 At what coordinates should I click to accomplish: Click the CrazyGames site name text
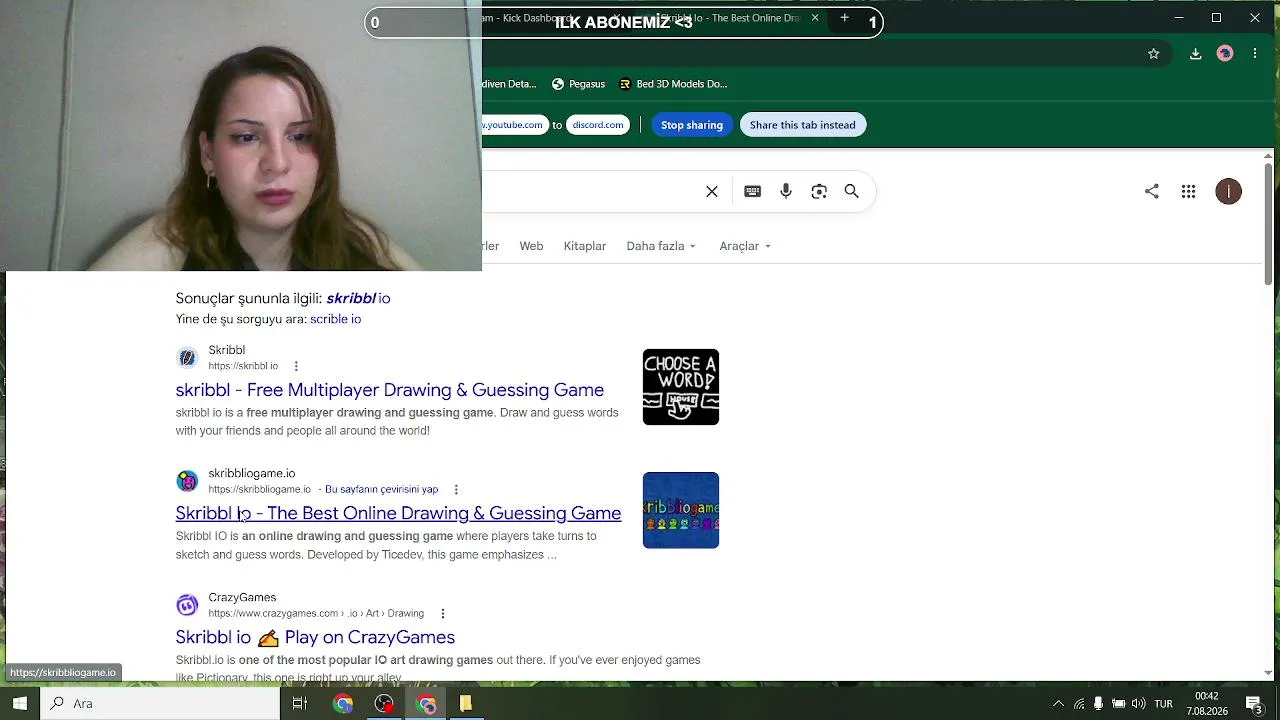click(x=242, y=597)
